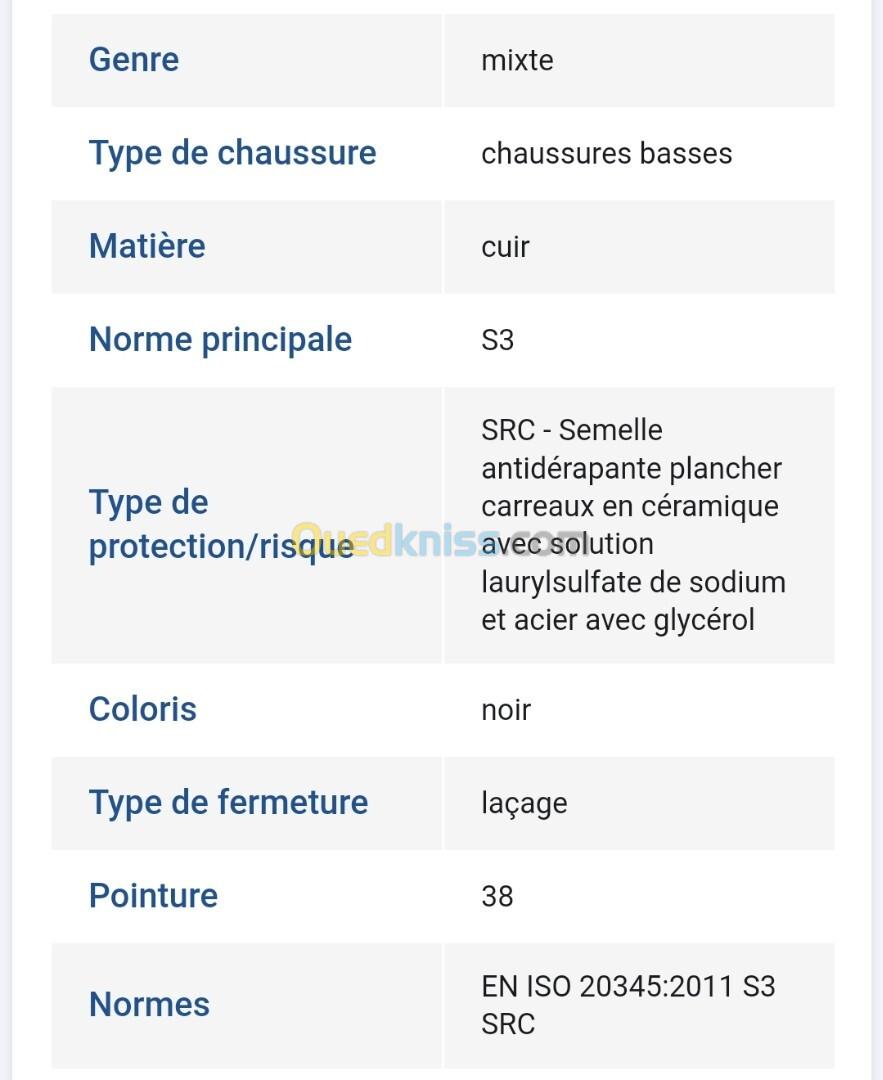883x1080 pixels.
Task: Click the 'SRC - Semelle' description text
Action: [x=572, y=430]
